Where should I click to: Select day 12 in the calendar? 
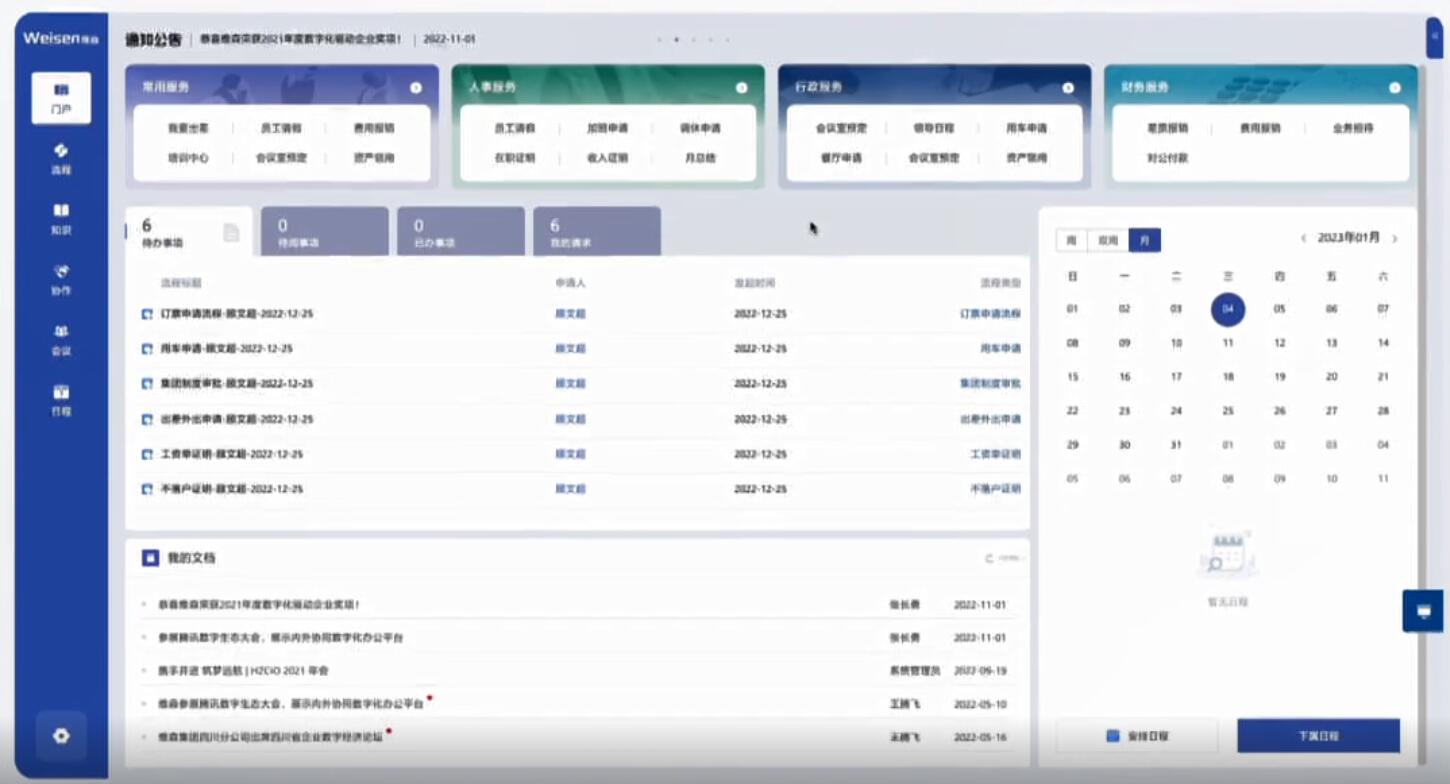[1279, 343]
